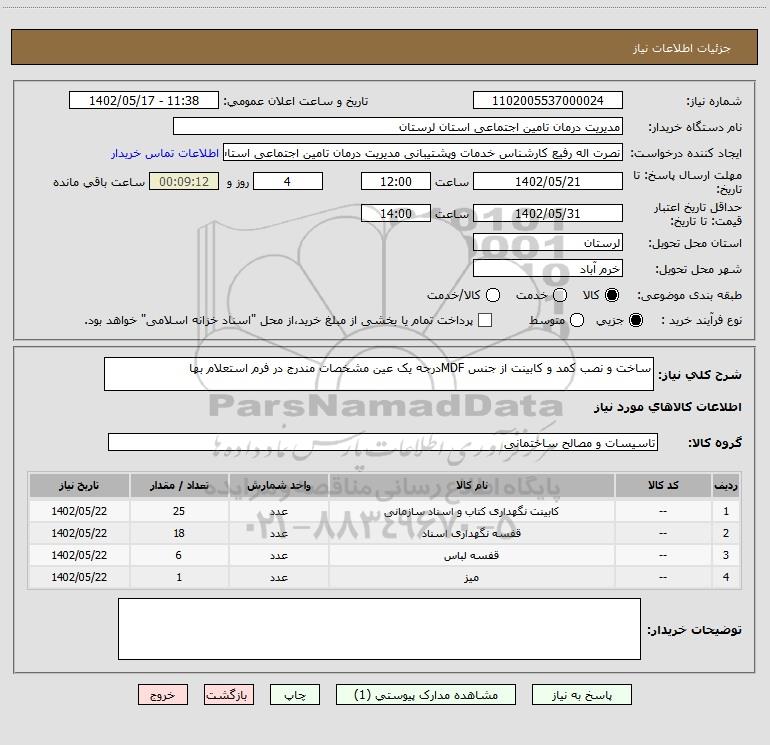The height and width of the screenshot is (745, 770).
Task: Select the کالا/خدمت radio button
Action: pos(493,295)
